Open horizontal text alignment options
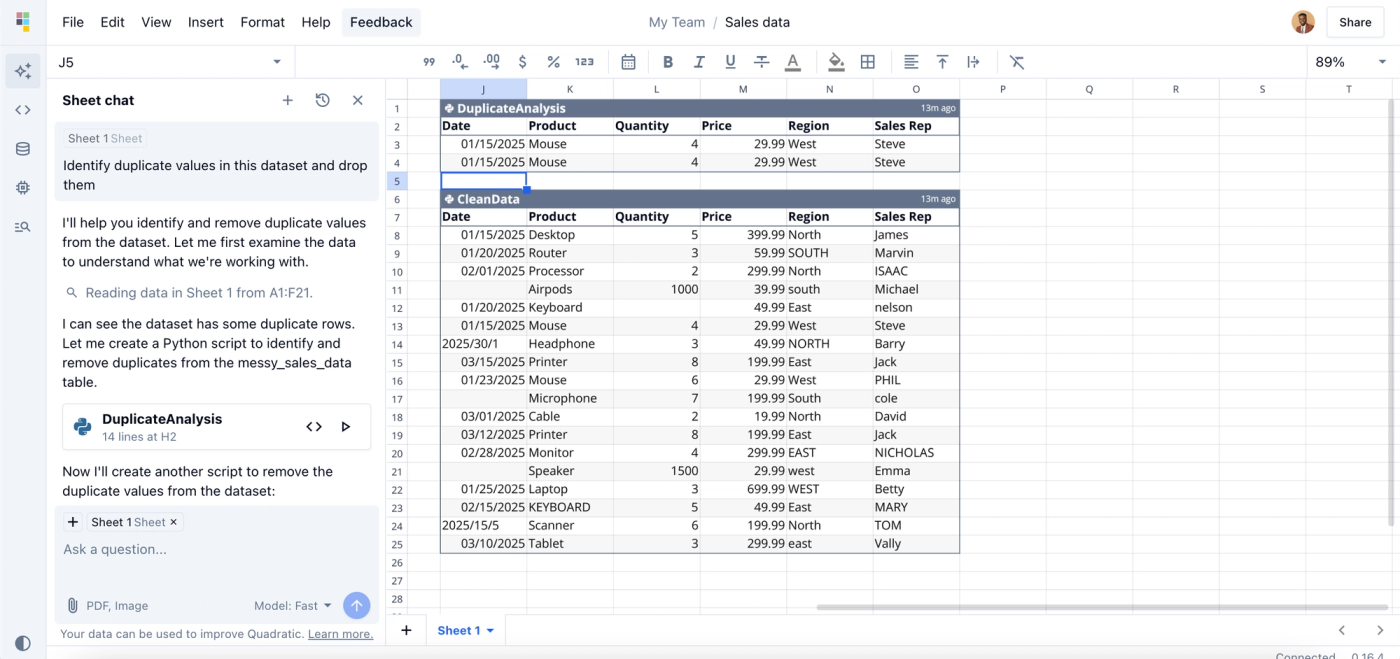 click(911, 62)
